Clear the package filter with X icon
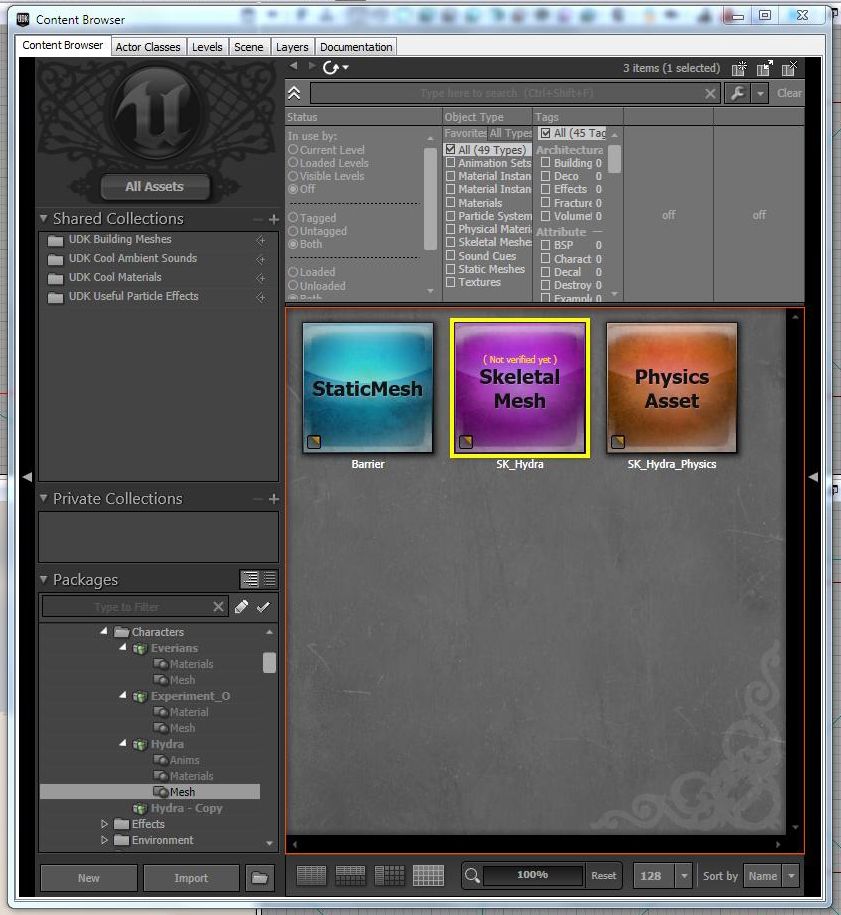841x915 pixels. point(218,607)
